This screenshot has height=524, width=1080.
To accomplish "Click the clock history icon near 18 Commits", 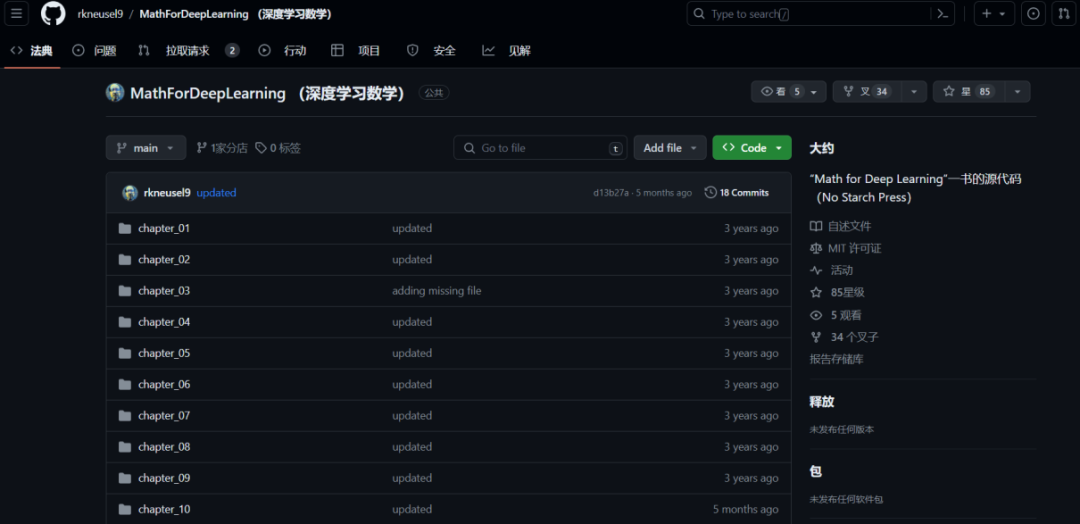I will pyautogui.click(x=711, y=193).
